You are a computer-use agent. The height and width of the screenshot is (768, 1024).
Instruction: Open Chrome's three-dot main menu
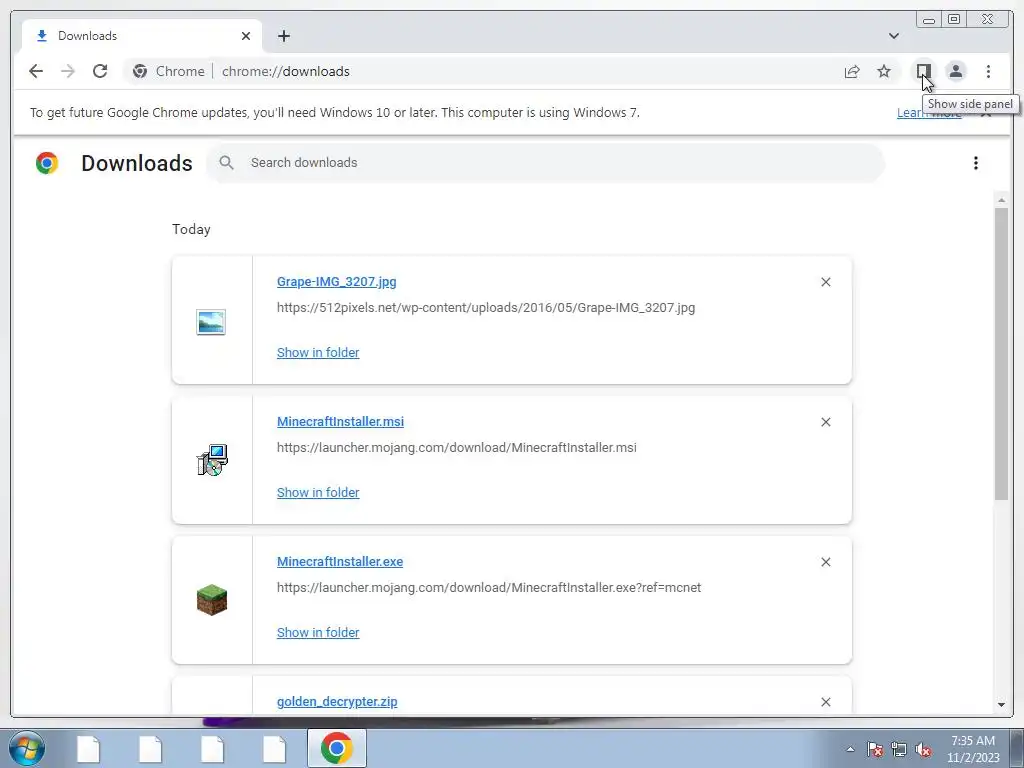coord(988,71)
